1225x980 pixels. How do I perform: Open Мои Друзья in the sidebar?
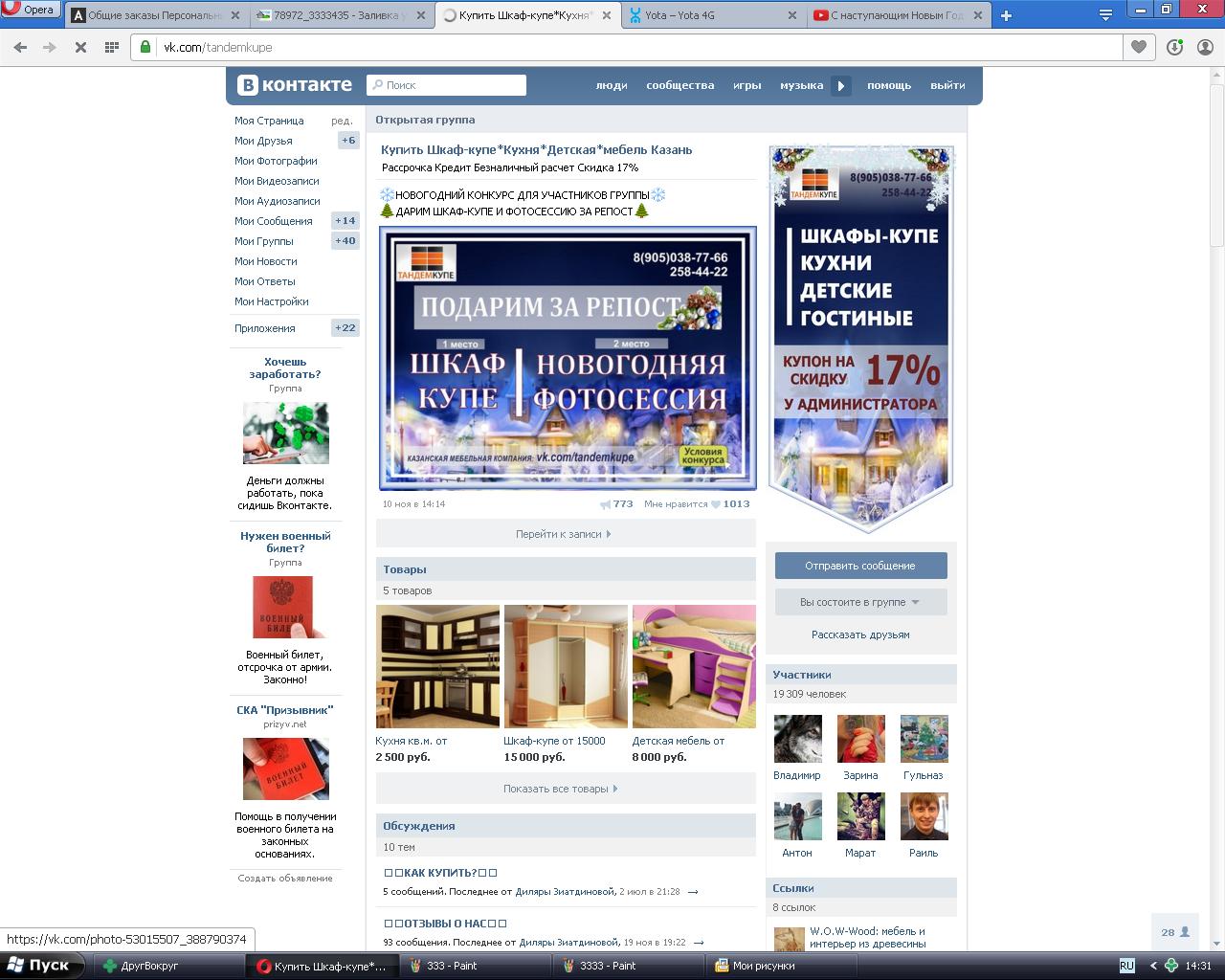click(264, 141)
